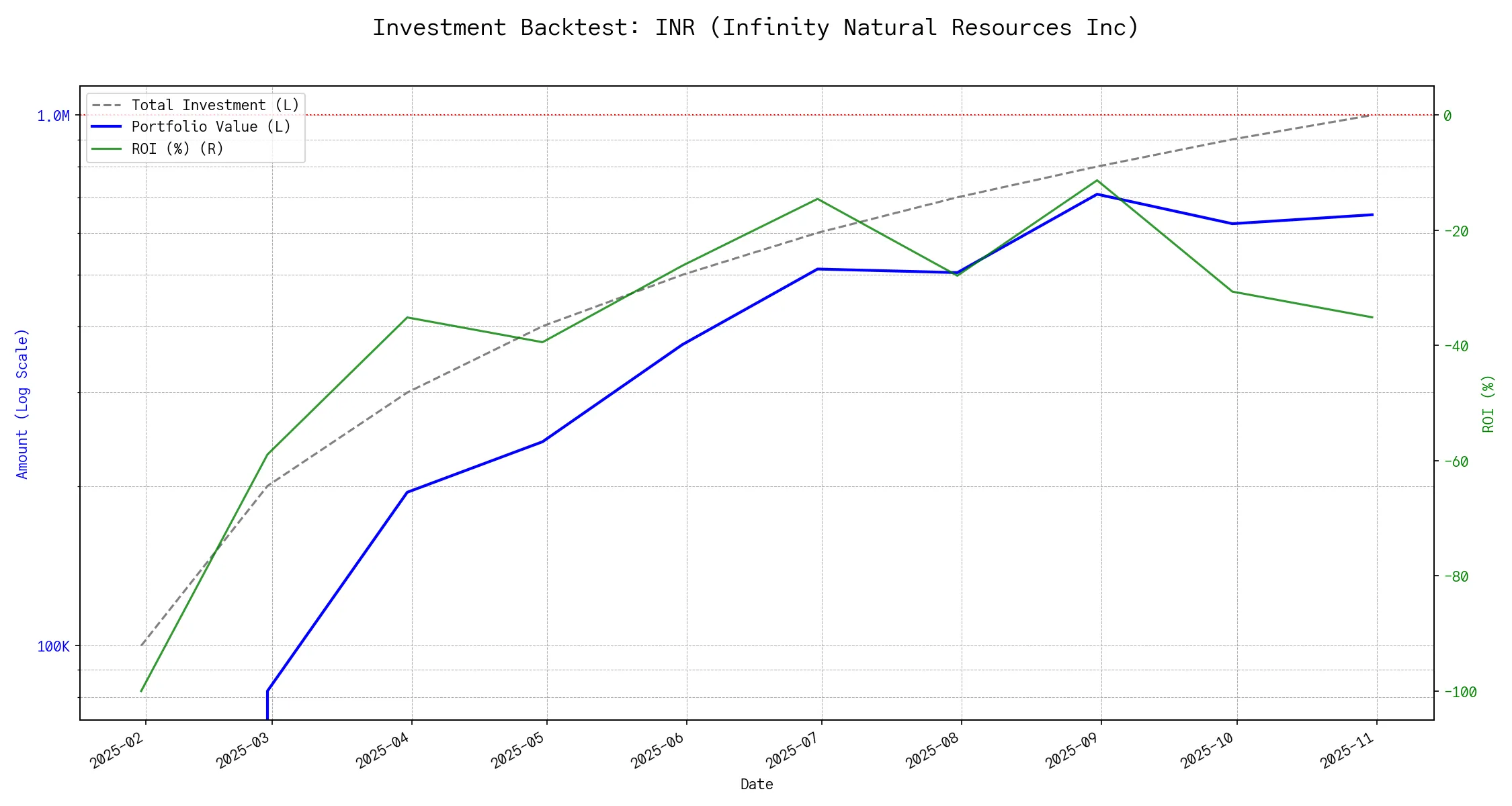The image size is (1512, 806).
Task: Click the Portfolio Value legend entry
Action: pos(211,127)
